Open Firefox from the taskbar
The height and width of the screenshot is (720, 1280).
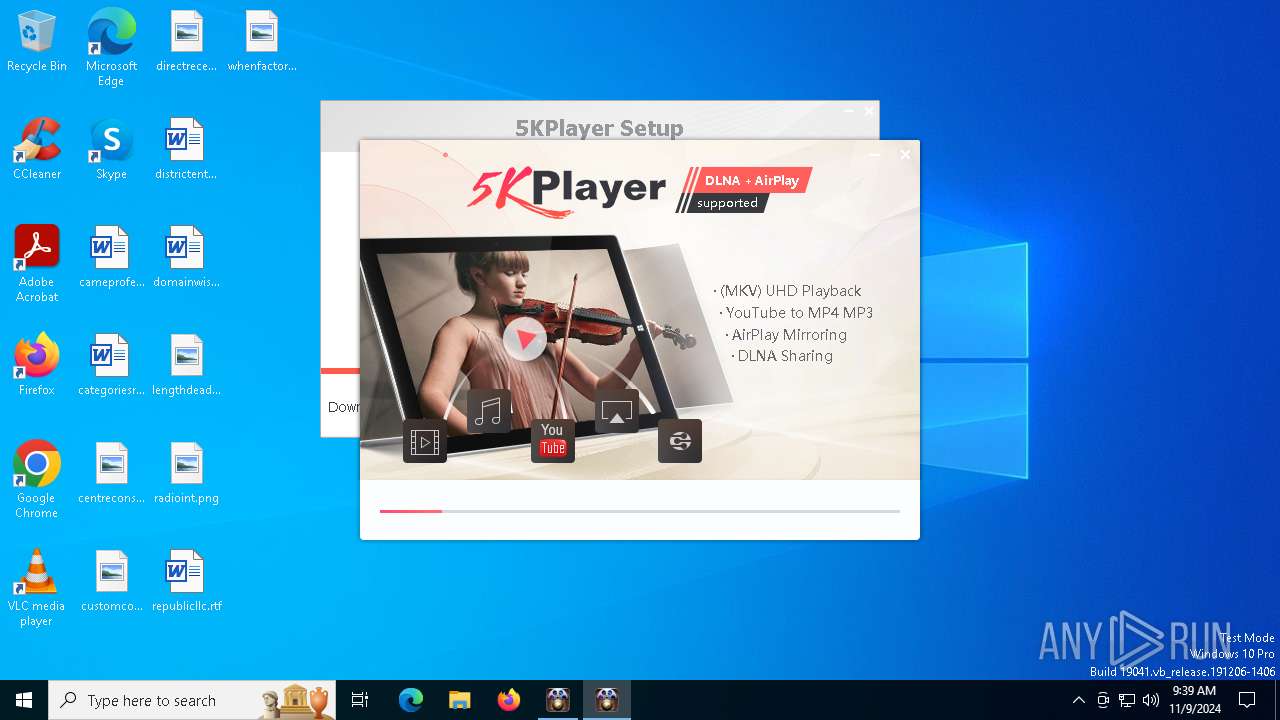point(509,700)
